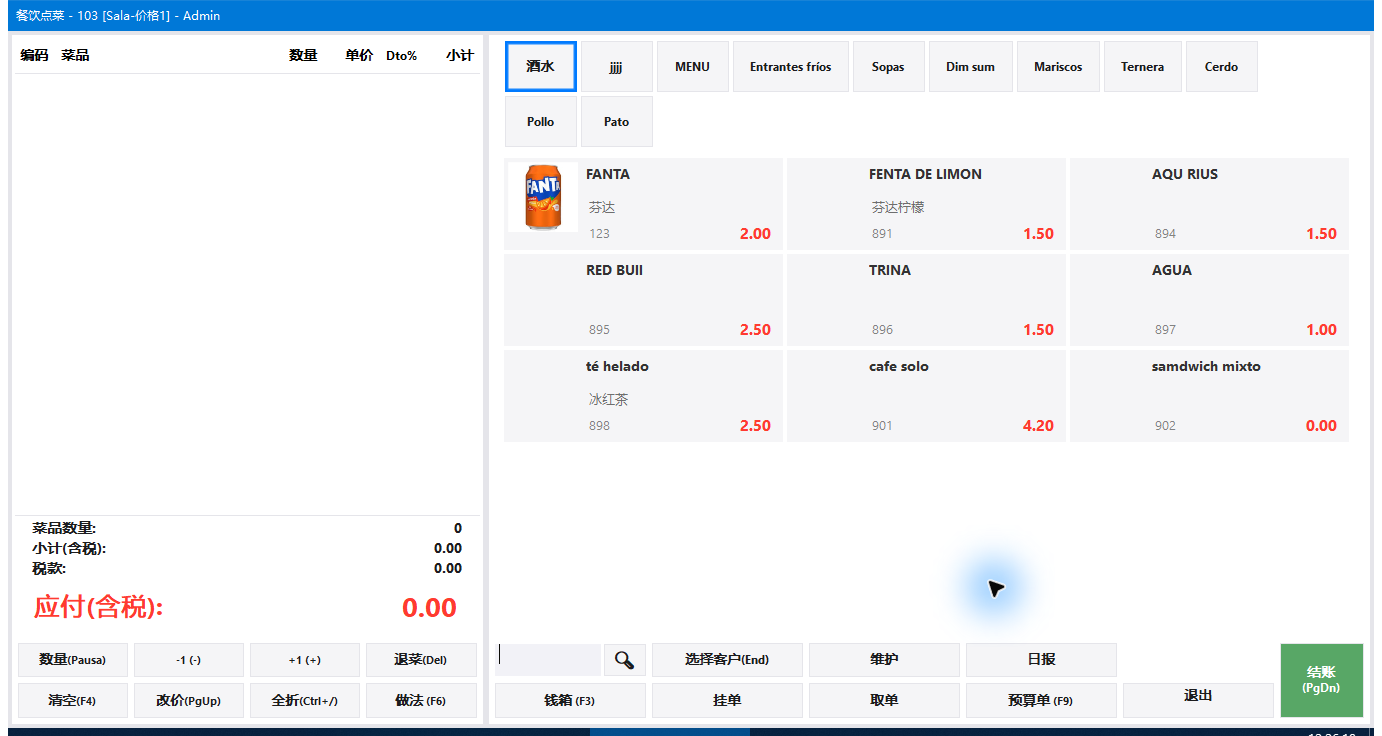This screenshot has height=736, width=1382.
Task: Click the 数量(Pausa) quantity button
Action: [73, 660]
